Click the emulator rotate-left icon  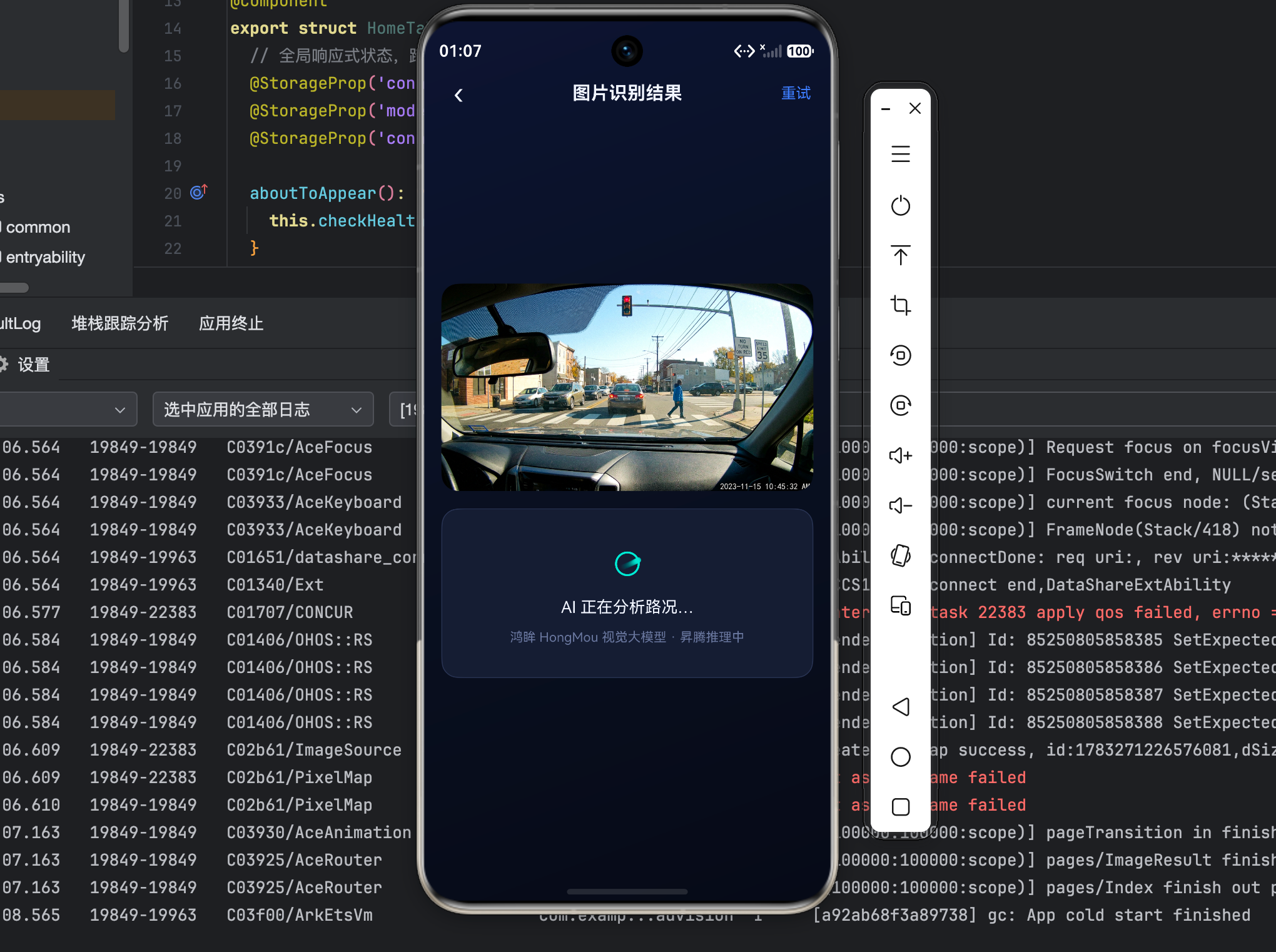pyautogui.click(x=900, y=355)
